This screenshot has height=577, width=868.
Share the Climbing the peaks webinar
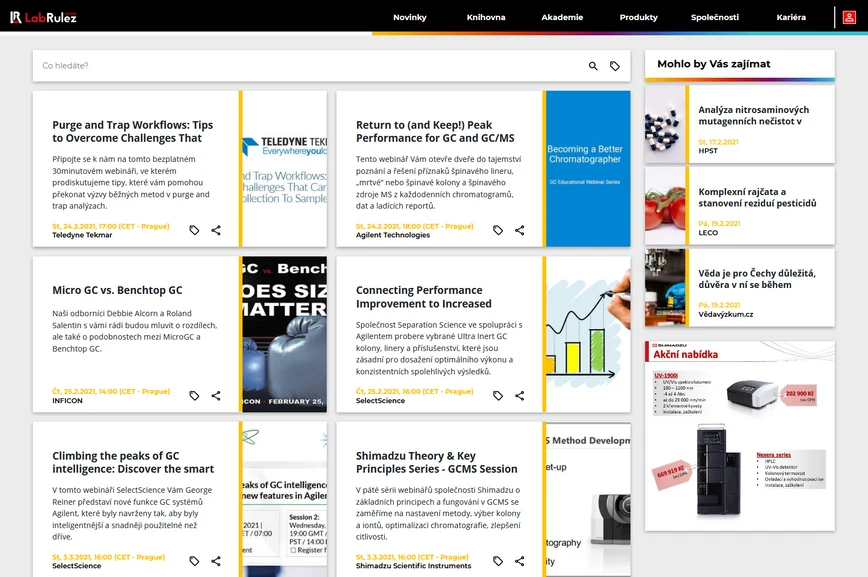[216, 561]
